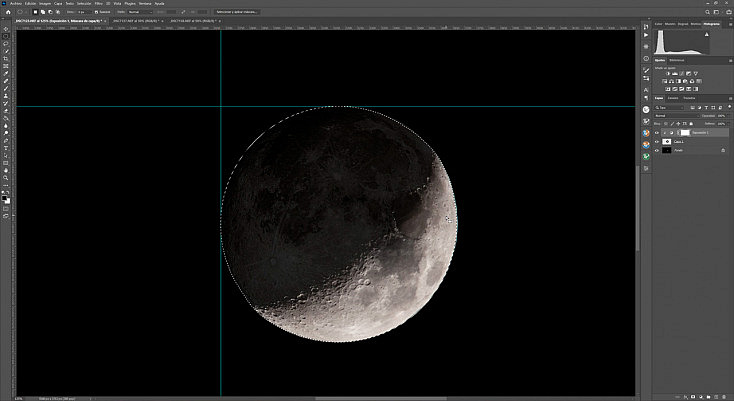
Task: Select the Crop tool
Action: point(6,58)
